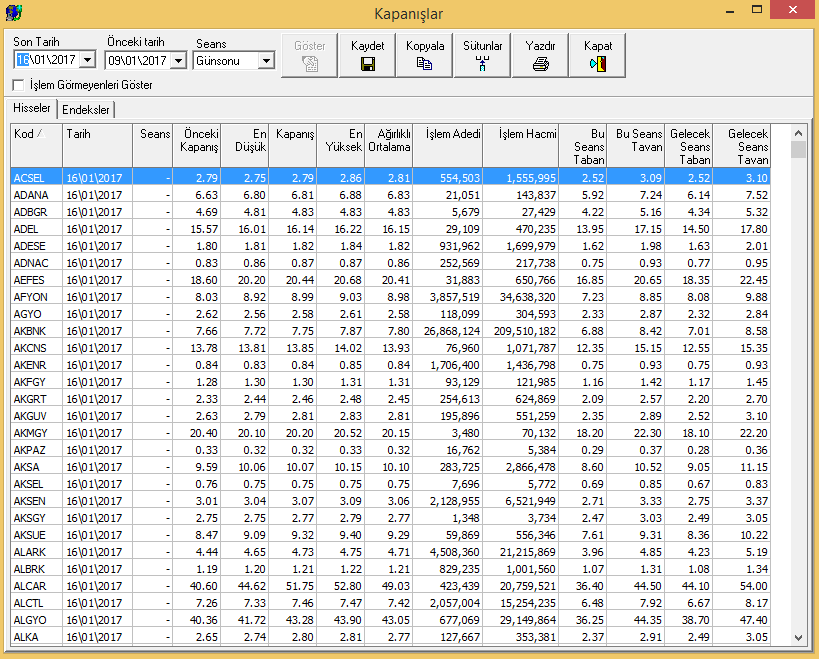Select the ADBGR stock row
The width and height of the screenshot is (819, 659).
391,212
